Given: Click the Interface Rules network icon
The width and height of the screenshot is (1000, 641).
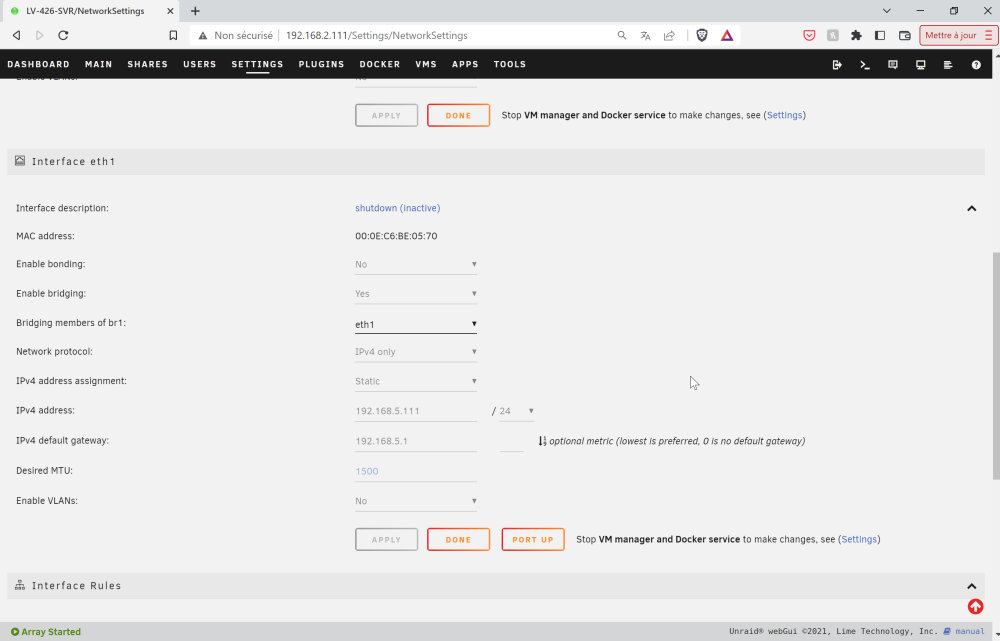Looking at the screenshot, I should 20,586.
